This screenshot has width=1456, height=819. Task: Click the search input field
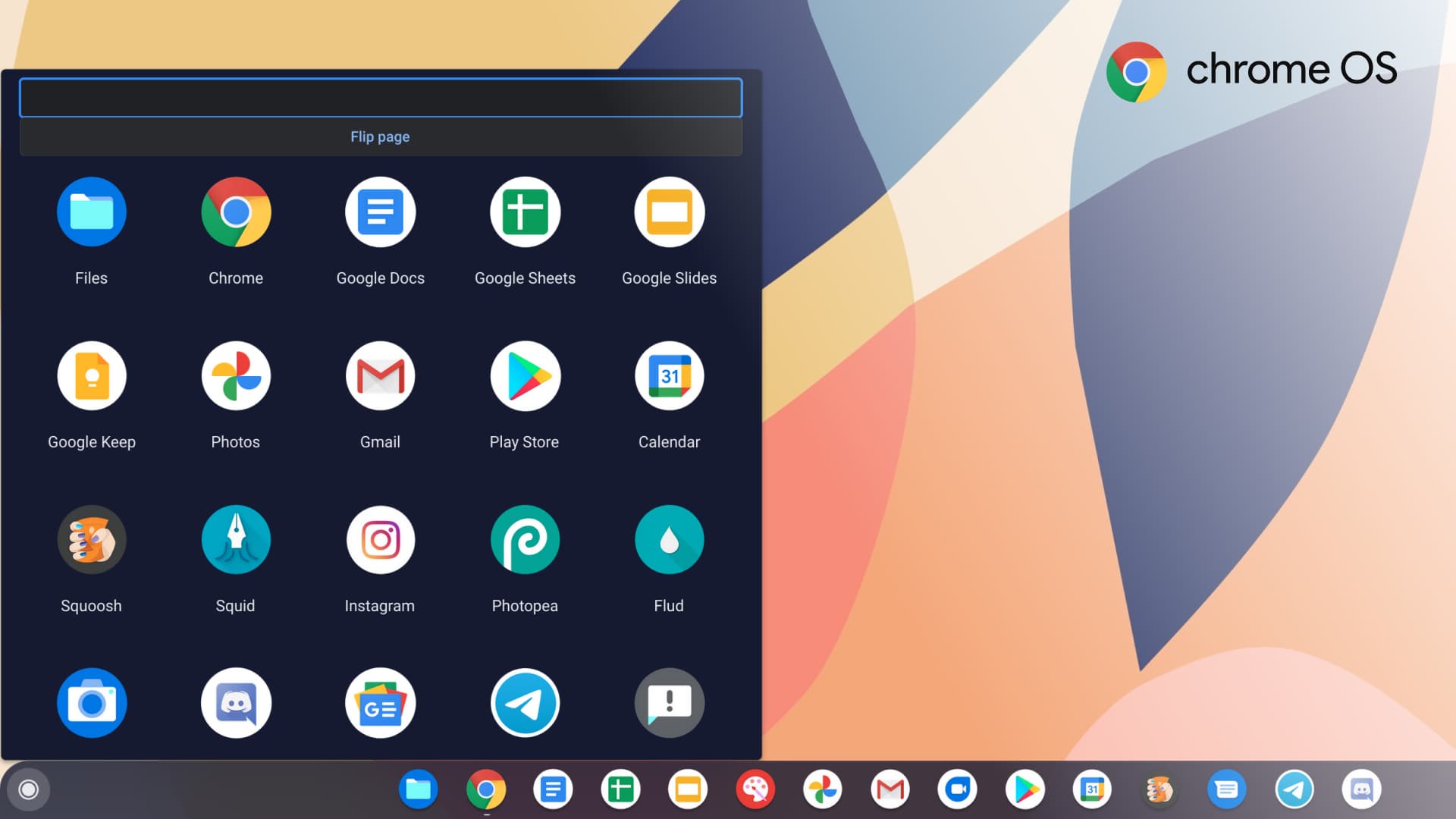click(x=379, y=96)
